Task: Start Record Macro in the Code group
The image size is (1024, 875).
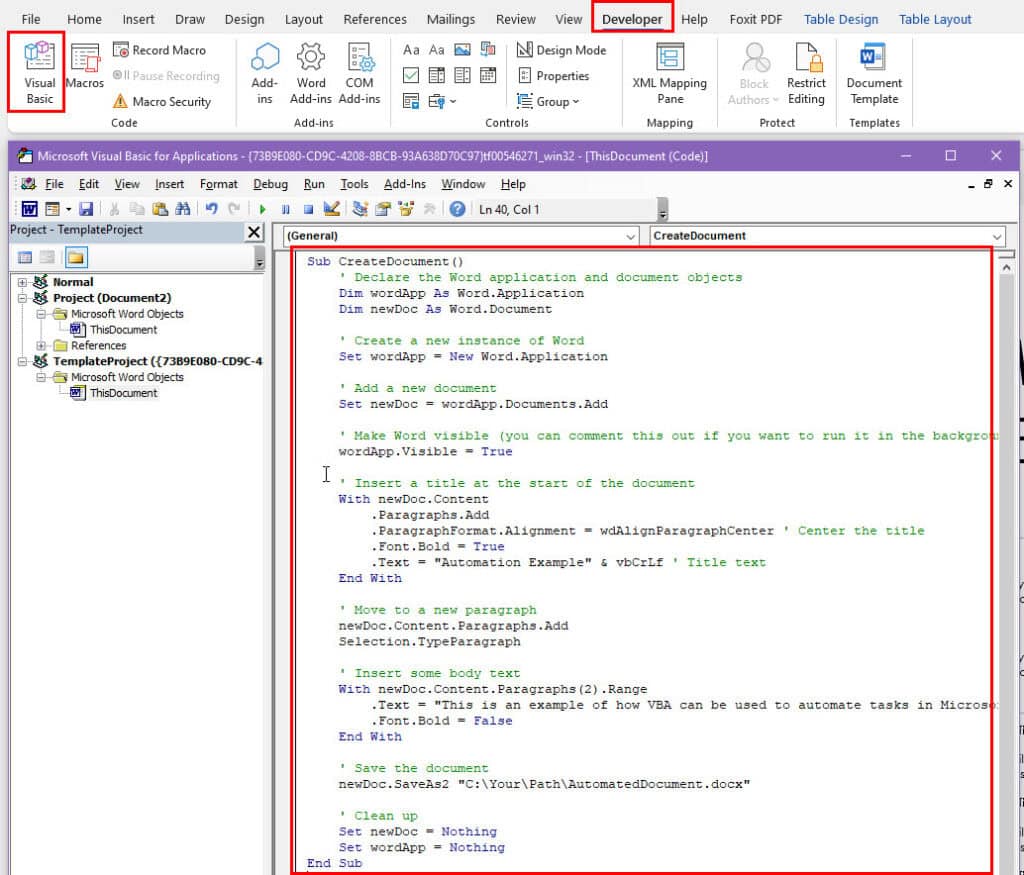Action: pos(159,50)
